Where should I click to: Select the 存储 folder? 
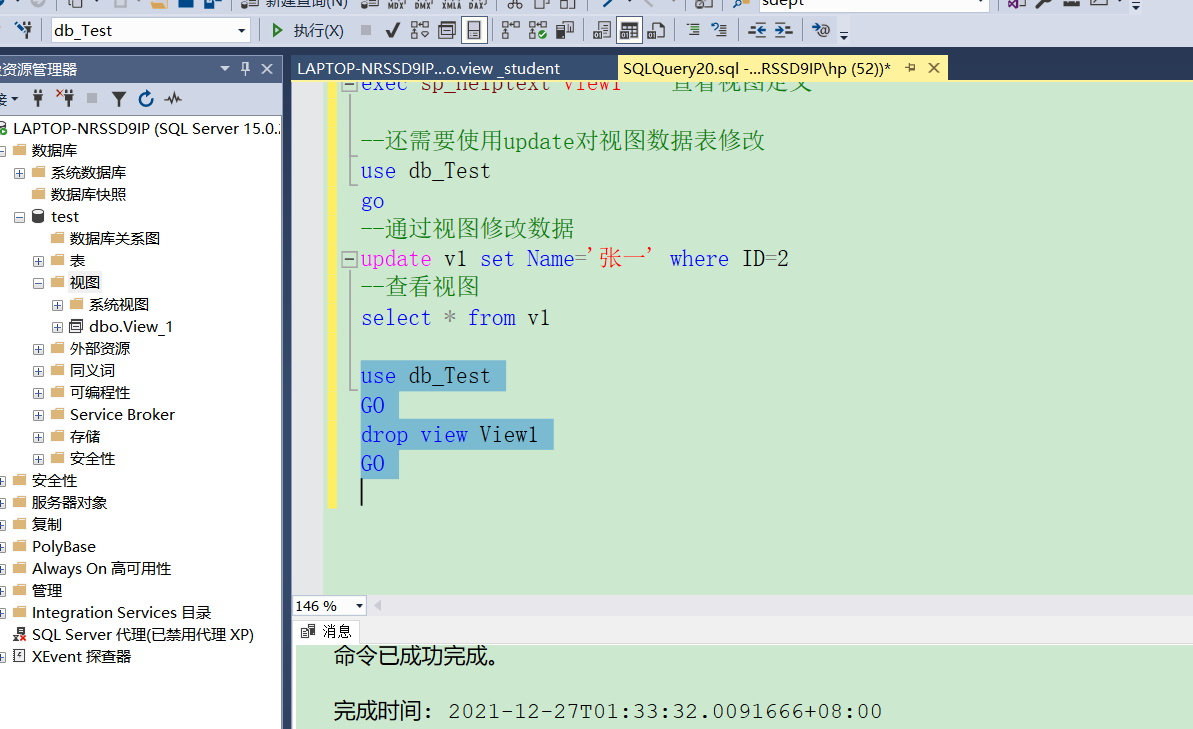pyautogui.click(x=84, y=437)
